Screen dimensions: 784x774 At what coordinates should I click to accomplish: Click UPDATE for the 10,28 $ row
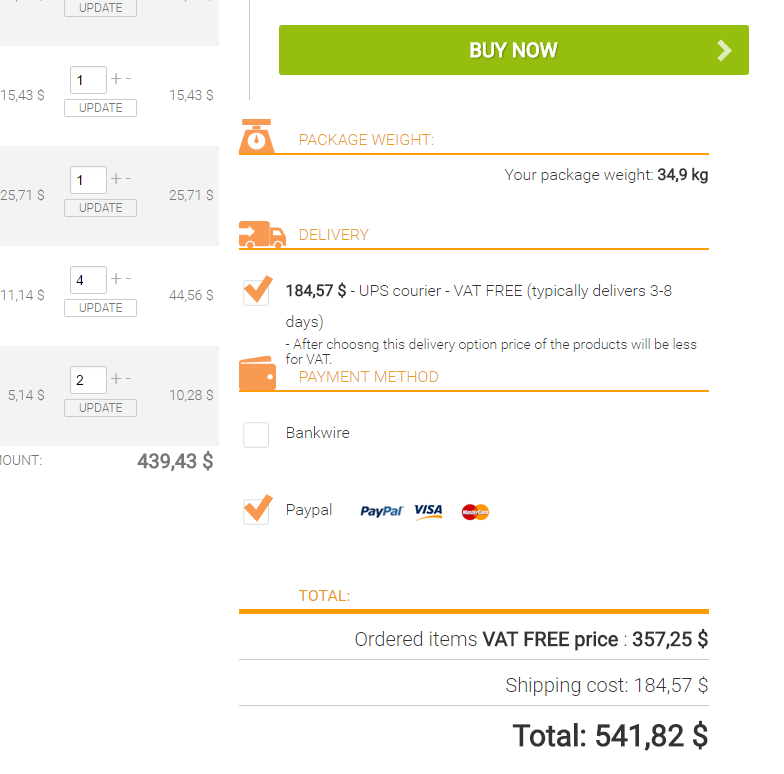(x=100, y=408)
